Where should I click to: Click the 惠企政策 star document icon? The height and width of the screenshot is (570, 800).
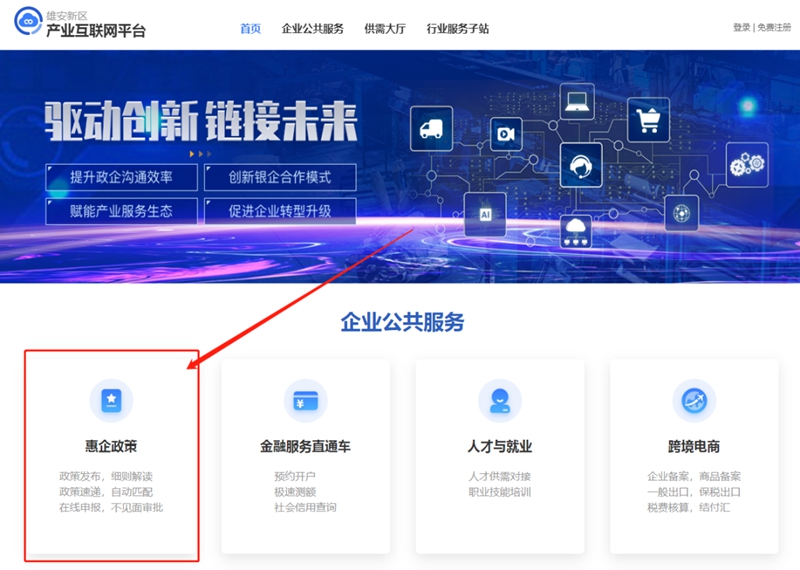111,400
